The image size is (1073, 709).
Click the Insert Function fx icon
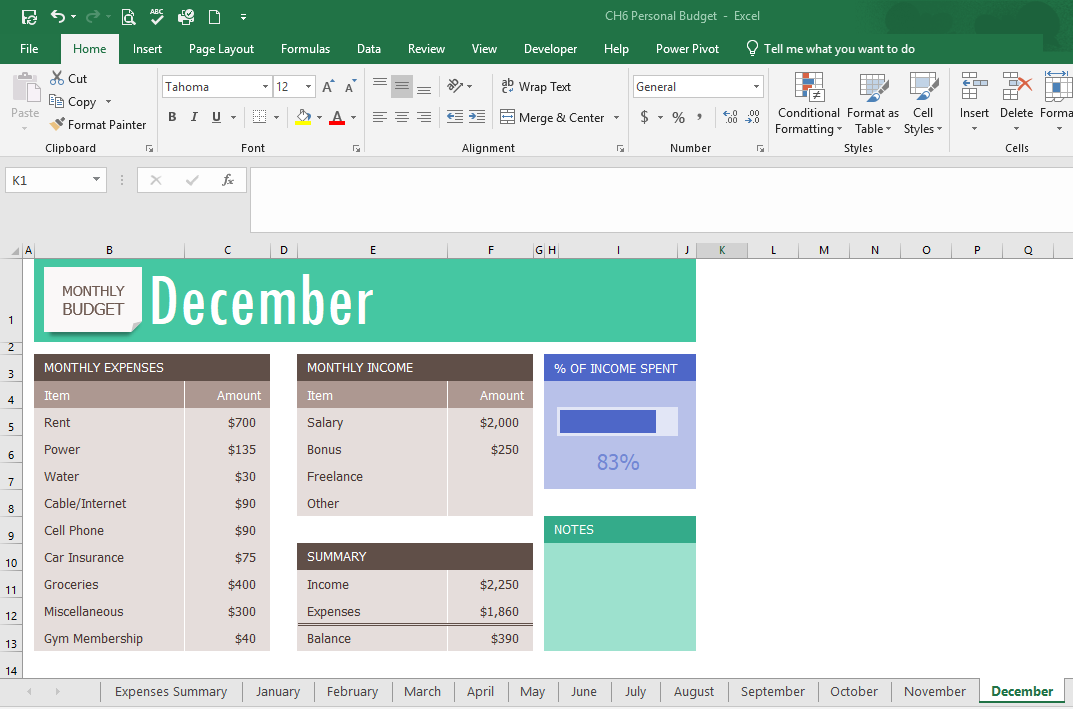click(x=228, y=180)
